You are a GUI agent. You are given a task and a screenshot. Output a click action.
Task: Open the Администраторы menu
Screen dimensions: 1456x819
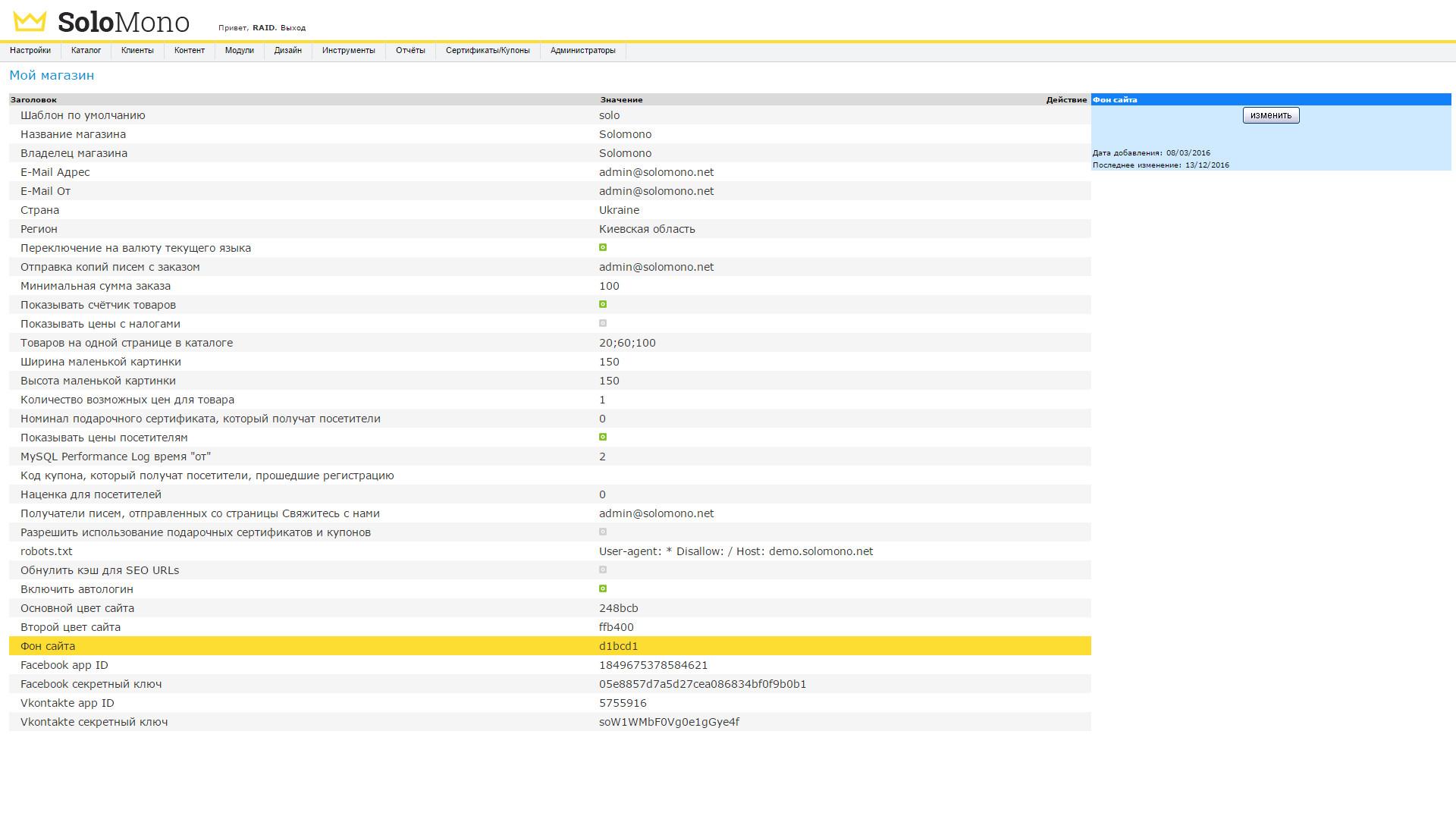583,51
